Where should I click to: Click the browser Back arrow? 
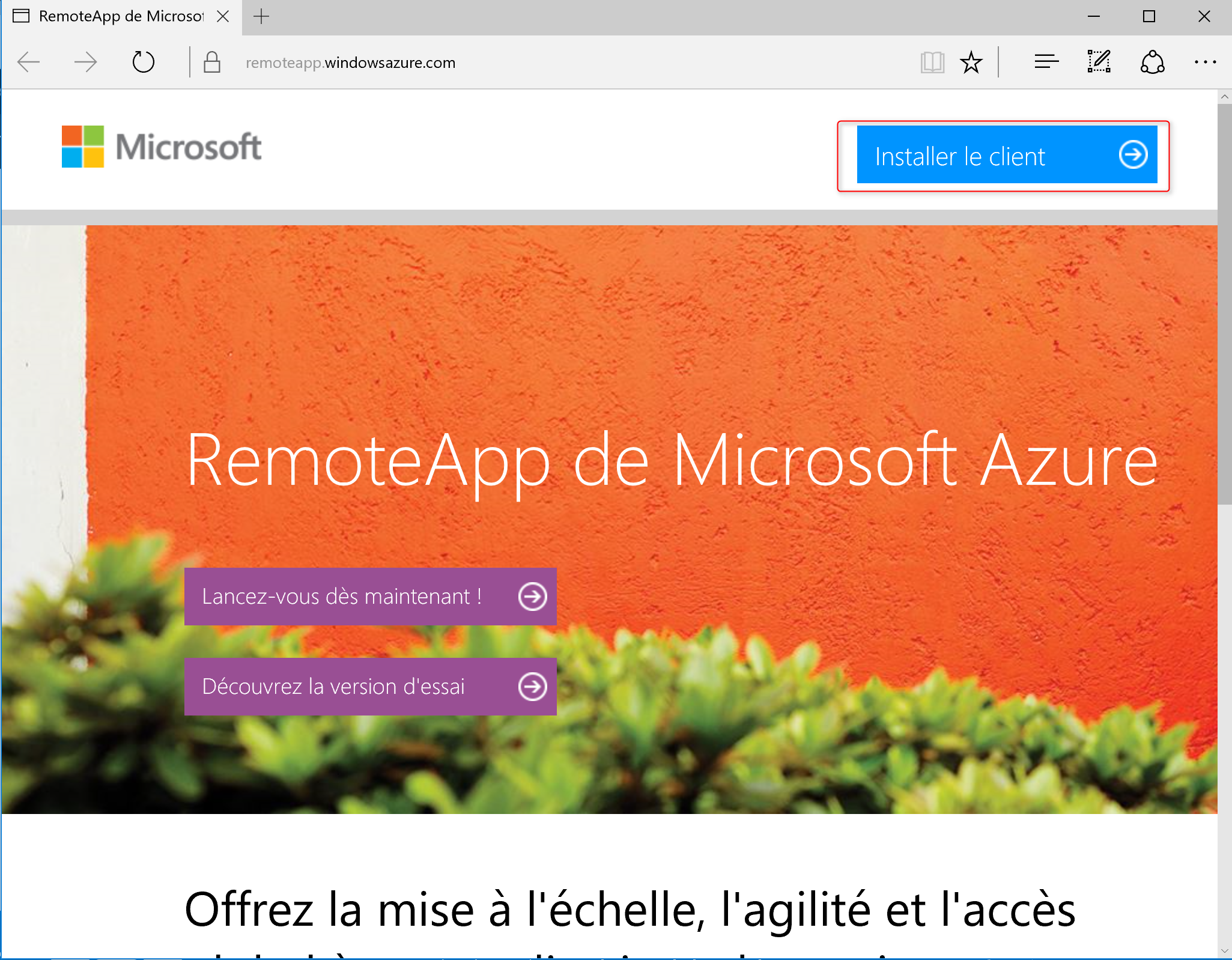(x=29, y=62)
